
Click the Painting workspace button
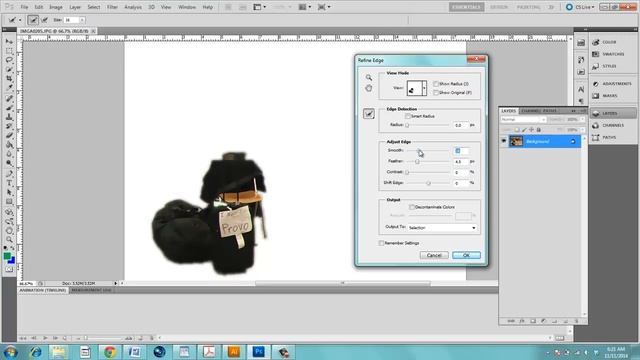click(x=529, y=7)
